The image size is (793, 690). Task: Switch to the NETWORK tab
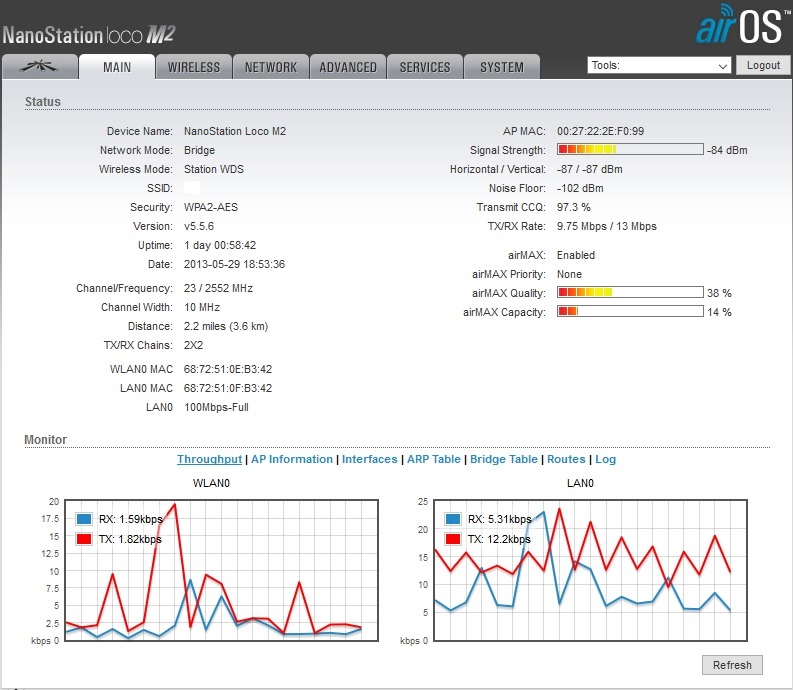(x=271, y=67)
